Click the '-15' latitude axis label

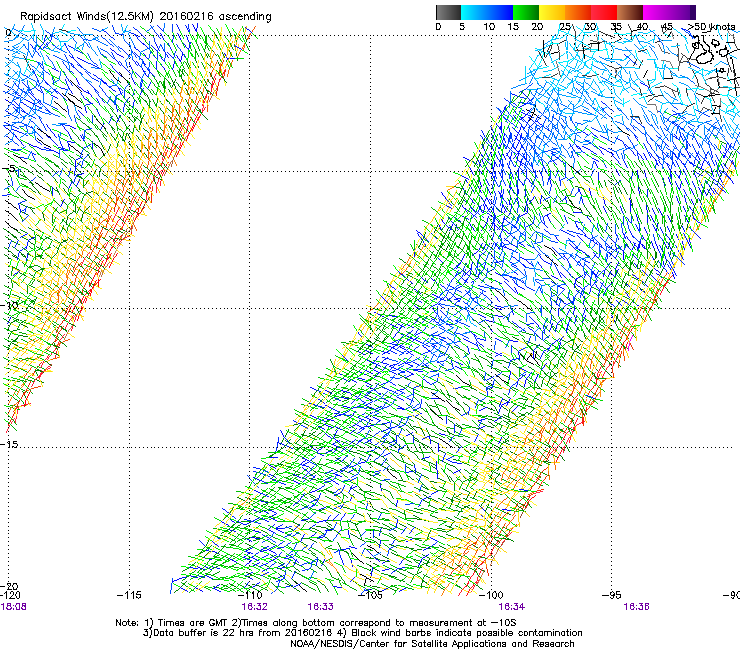(x=9, y=444)
